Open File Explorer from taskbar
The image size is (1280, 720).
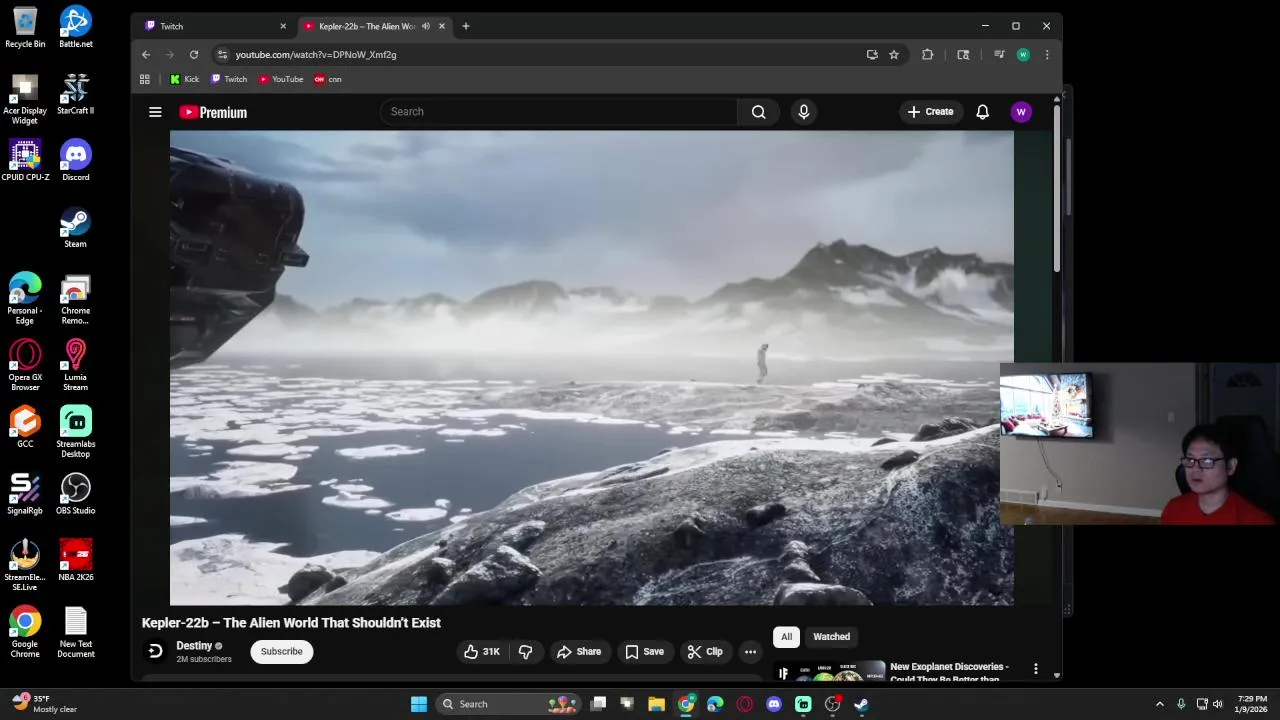(x=657, y=704)
